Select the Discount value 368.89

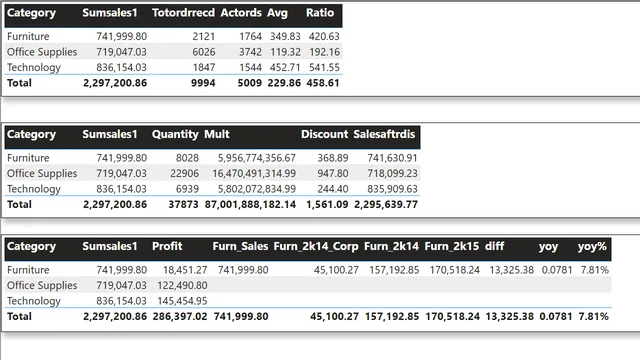pos(333,158)
